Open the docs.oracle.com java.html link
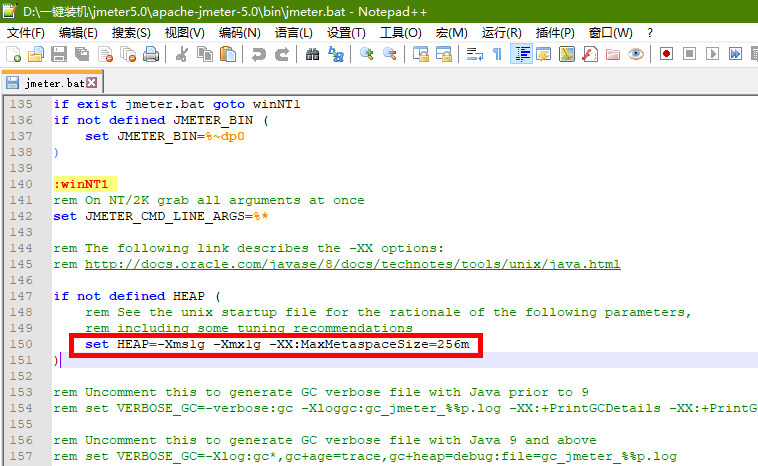 coord(352,264)
